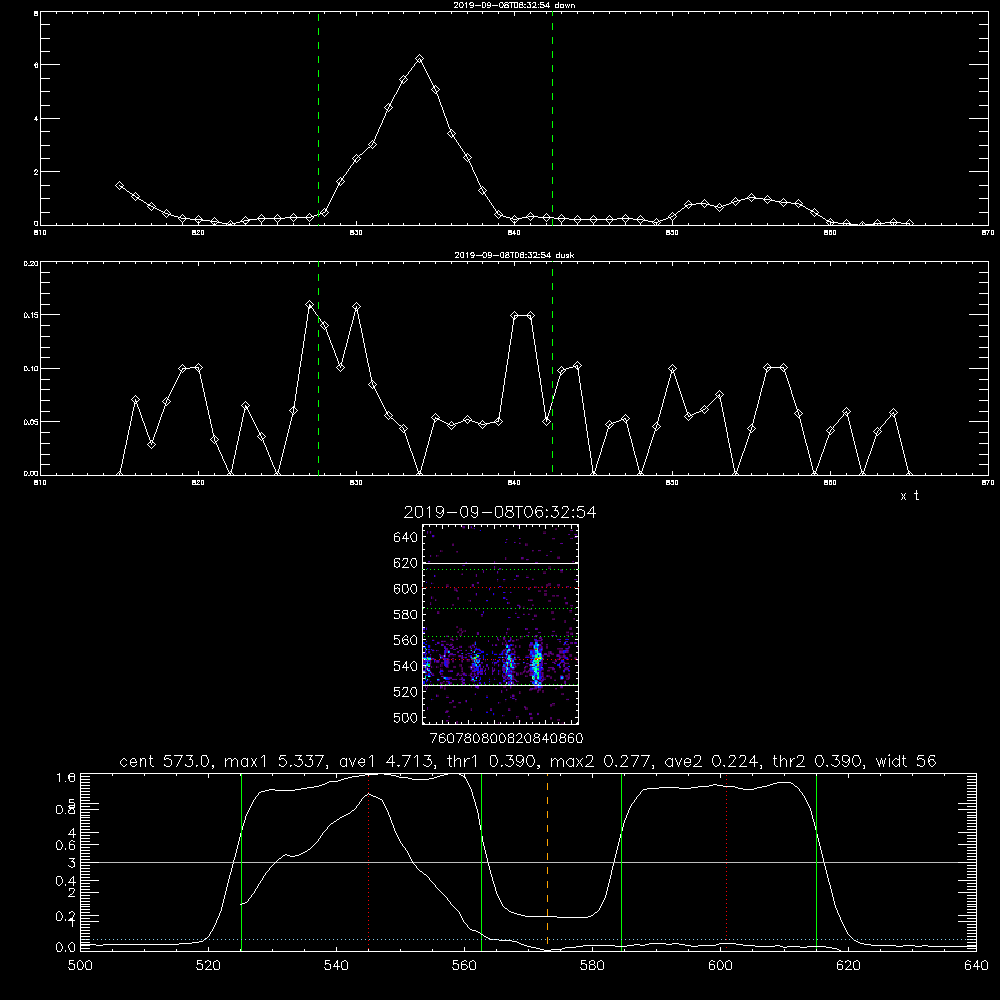The height and width of the screenshot is (1000, 1000).
Task: Click the 'thr2 0.390' value text
Action: tap(818, 761)
